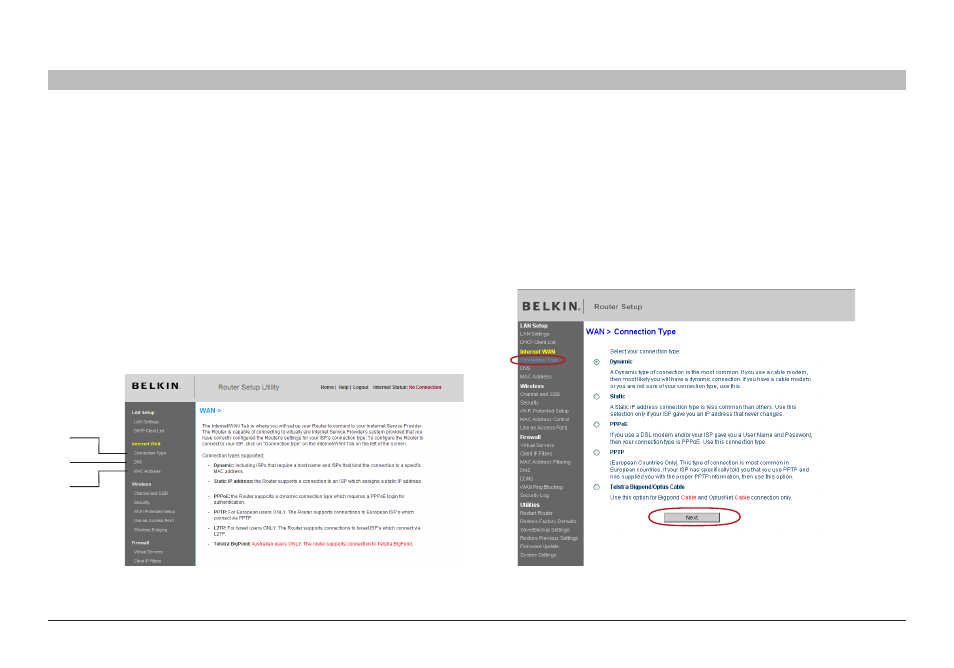Choose the PPPoE radio button
The width and height of the screenshot is (954, 668).
pos(596,425)
